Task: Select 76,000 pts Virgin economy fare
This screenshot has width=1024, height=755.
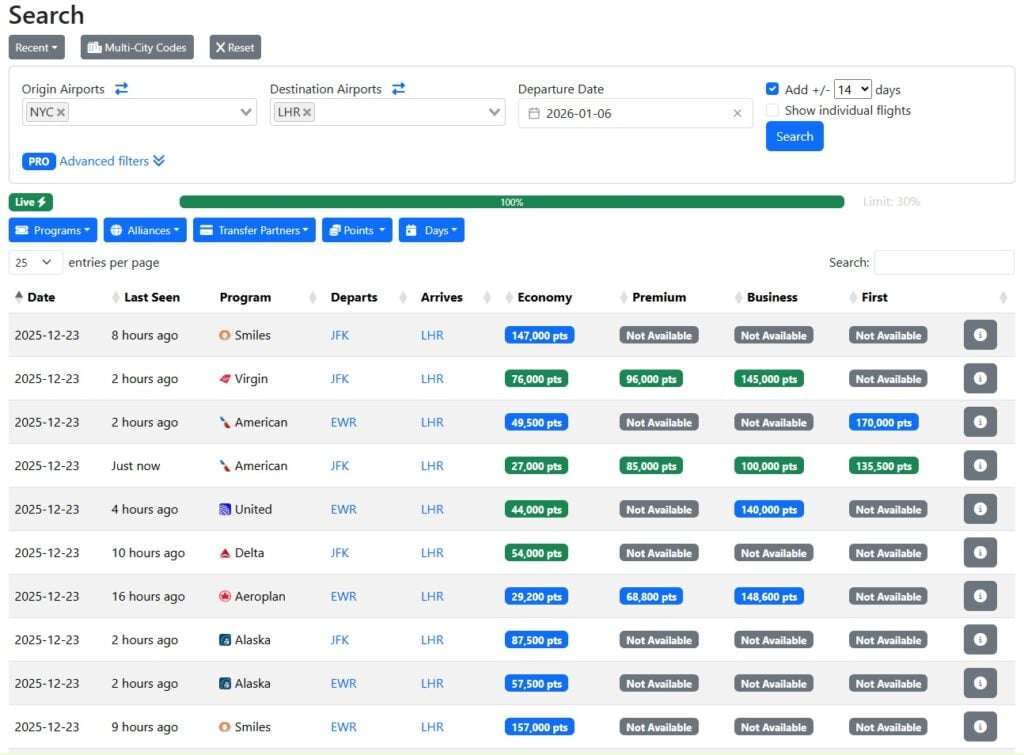Action: coord(536,379)
